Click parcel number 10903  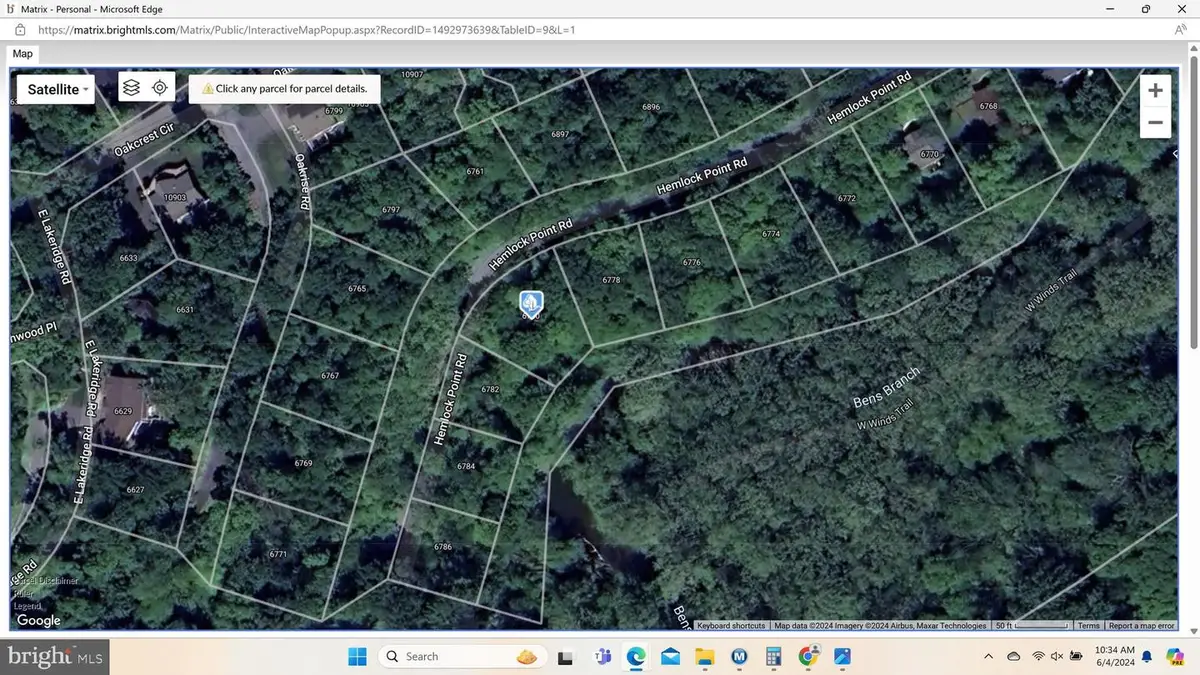click(x=175, y=198)
